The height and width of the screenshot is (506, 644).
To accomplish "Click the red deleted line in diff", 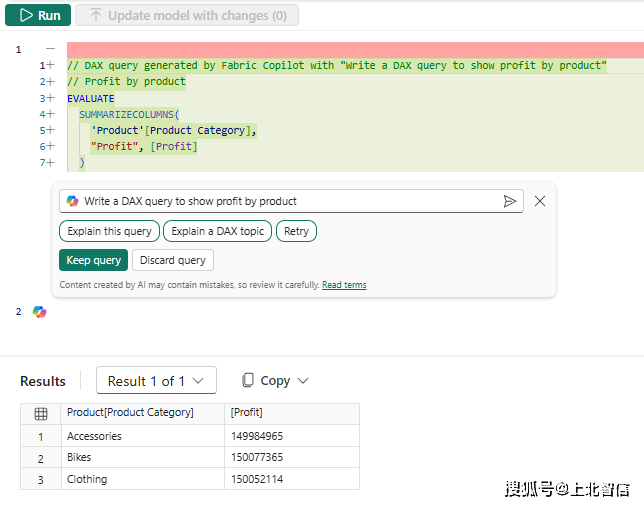I will point(355,50).
